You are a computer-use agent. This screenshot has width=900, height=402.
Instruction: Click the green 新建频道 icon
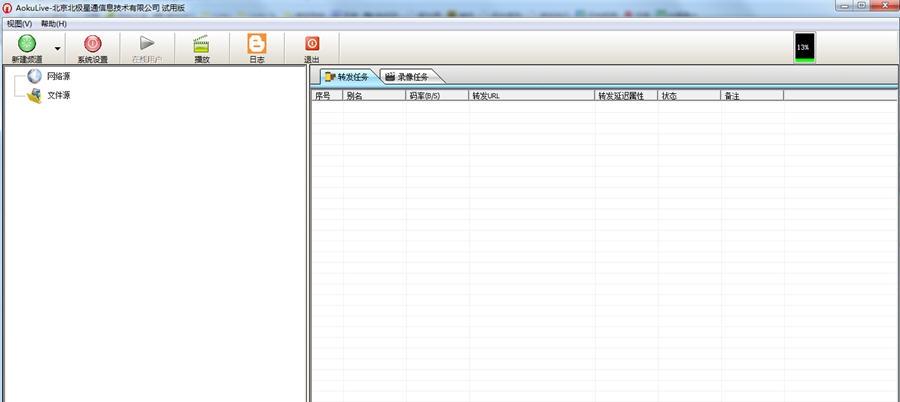[x=27, y=44]
